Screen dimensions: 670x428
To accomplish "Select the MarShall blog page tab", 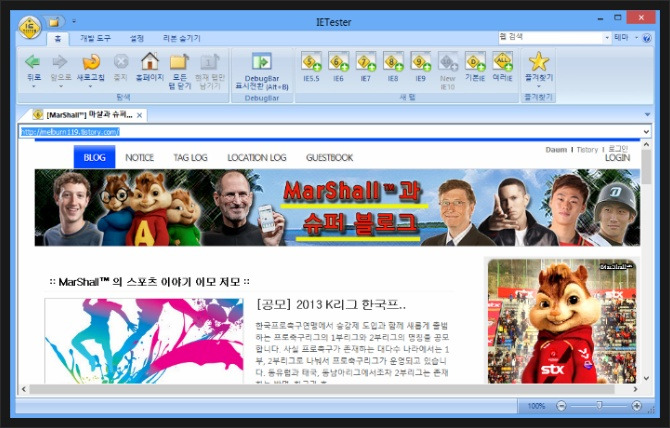I will pos(89,115).
